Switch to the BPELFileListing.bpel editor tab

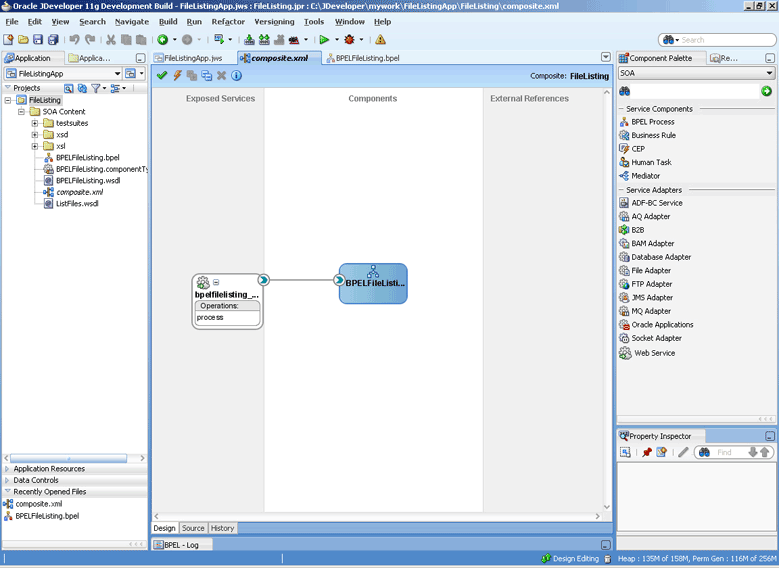363,58
